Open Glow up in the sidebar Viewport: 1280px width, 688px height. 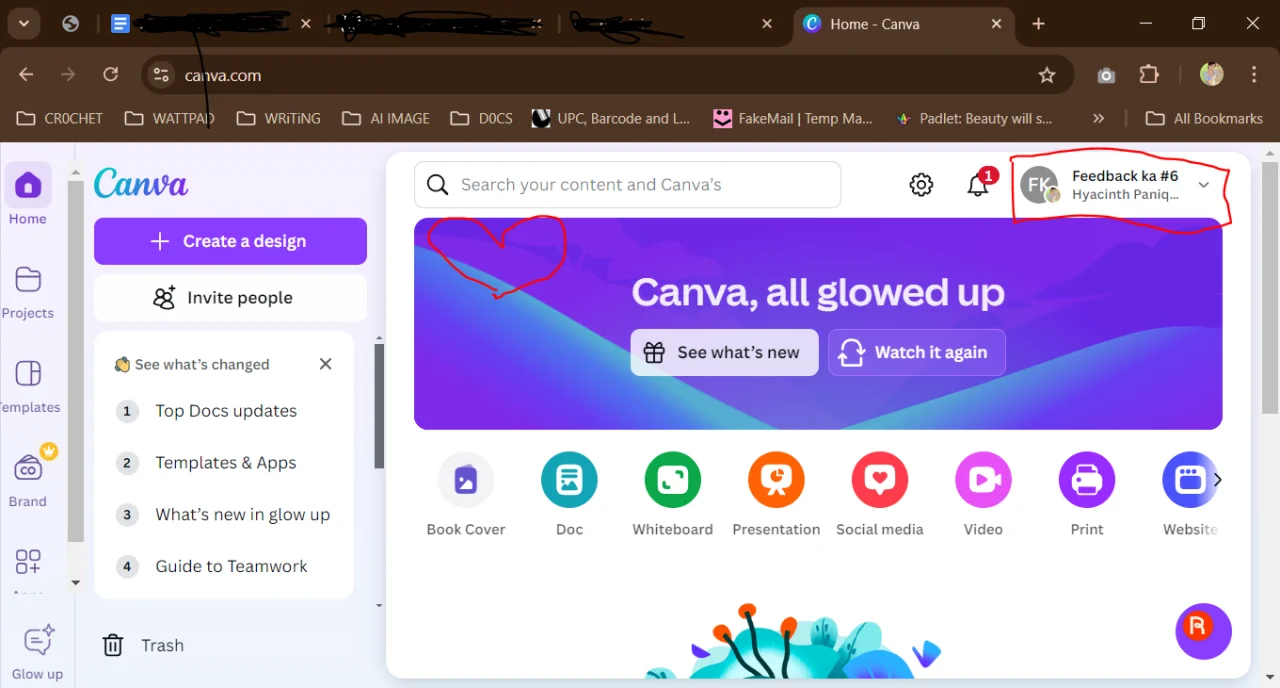point(37,653)
